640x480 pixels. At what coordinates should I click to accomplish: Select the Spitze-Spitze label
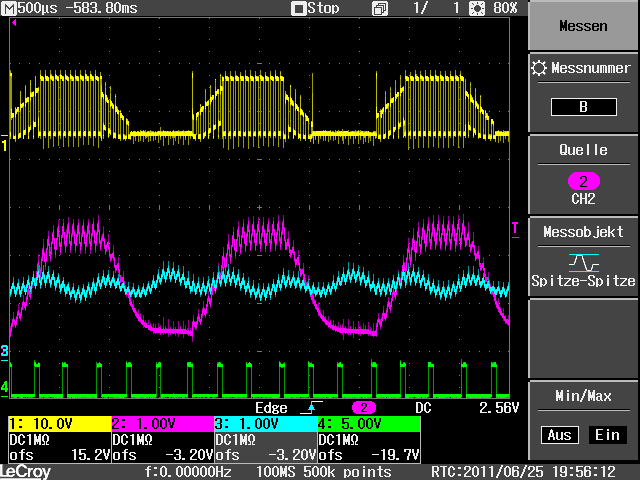point(583,281)
